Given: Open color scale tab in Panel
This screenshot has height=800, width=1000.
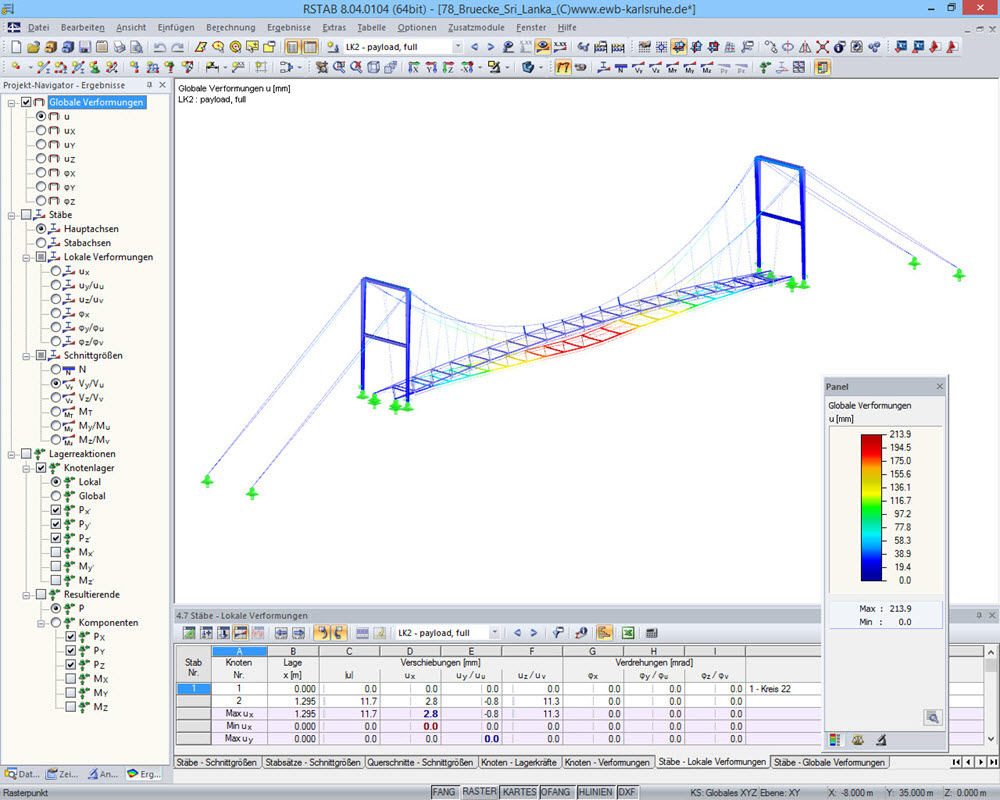Looking at the screenshot, I should [834, 740].
